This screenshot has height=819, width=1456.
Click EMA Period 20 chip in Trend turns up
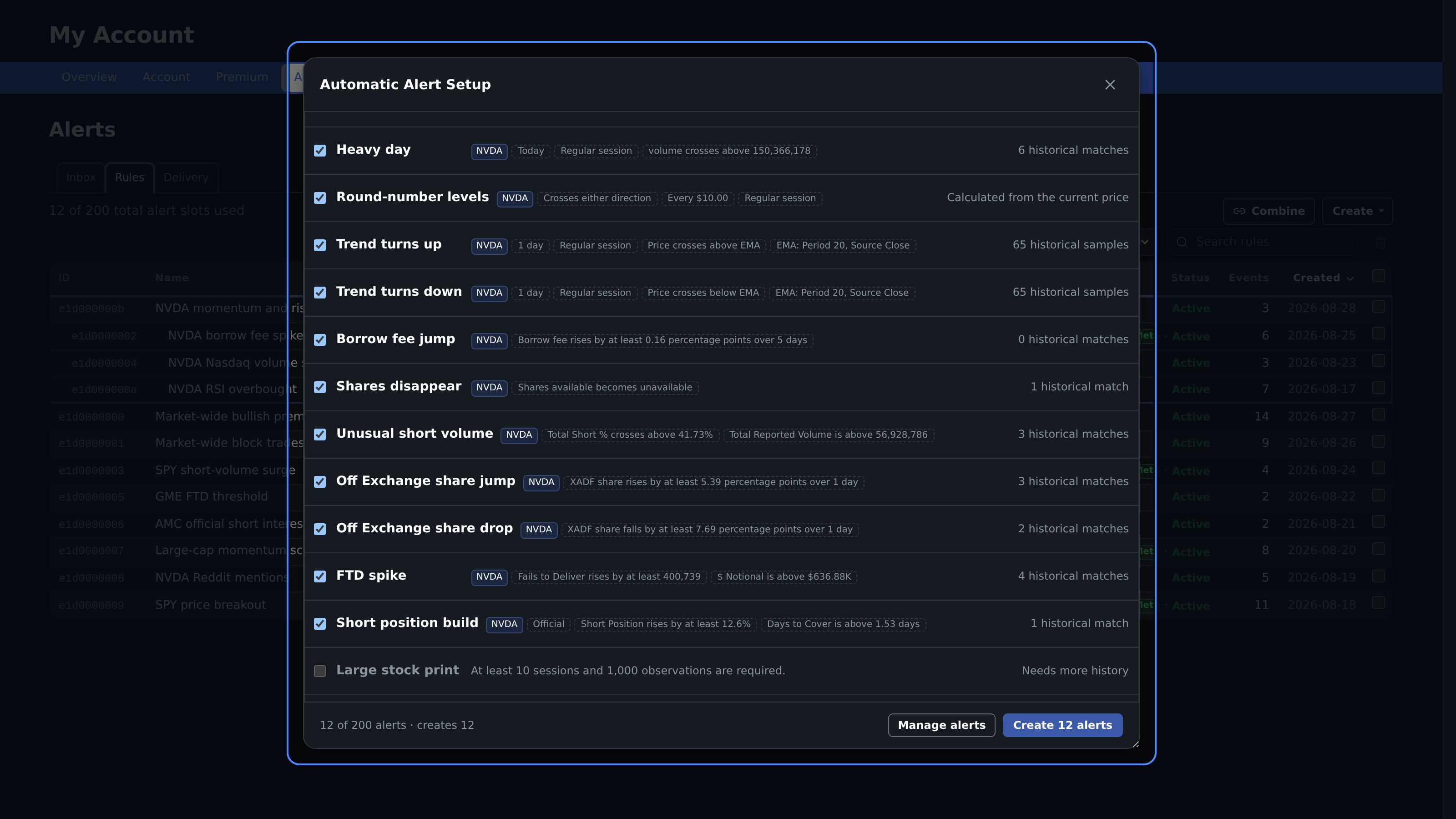point(843,245)
